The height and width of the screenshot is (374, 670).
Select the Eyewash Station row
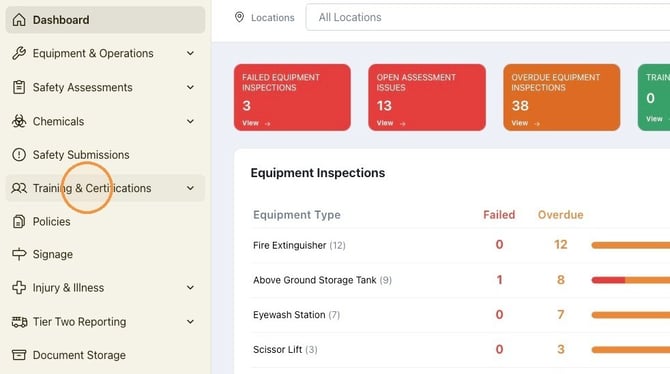(461, 315)
